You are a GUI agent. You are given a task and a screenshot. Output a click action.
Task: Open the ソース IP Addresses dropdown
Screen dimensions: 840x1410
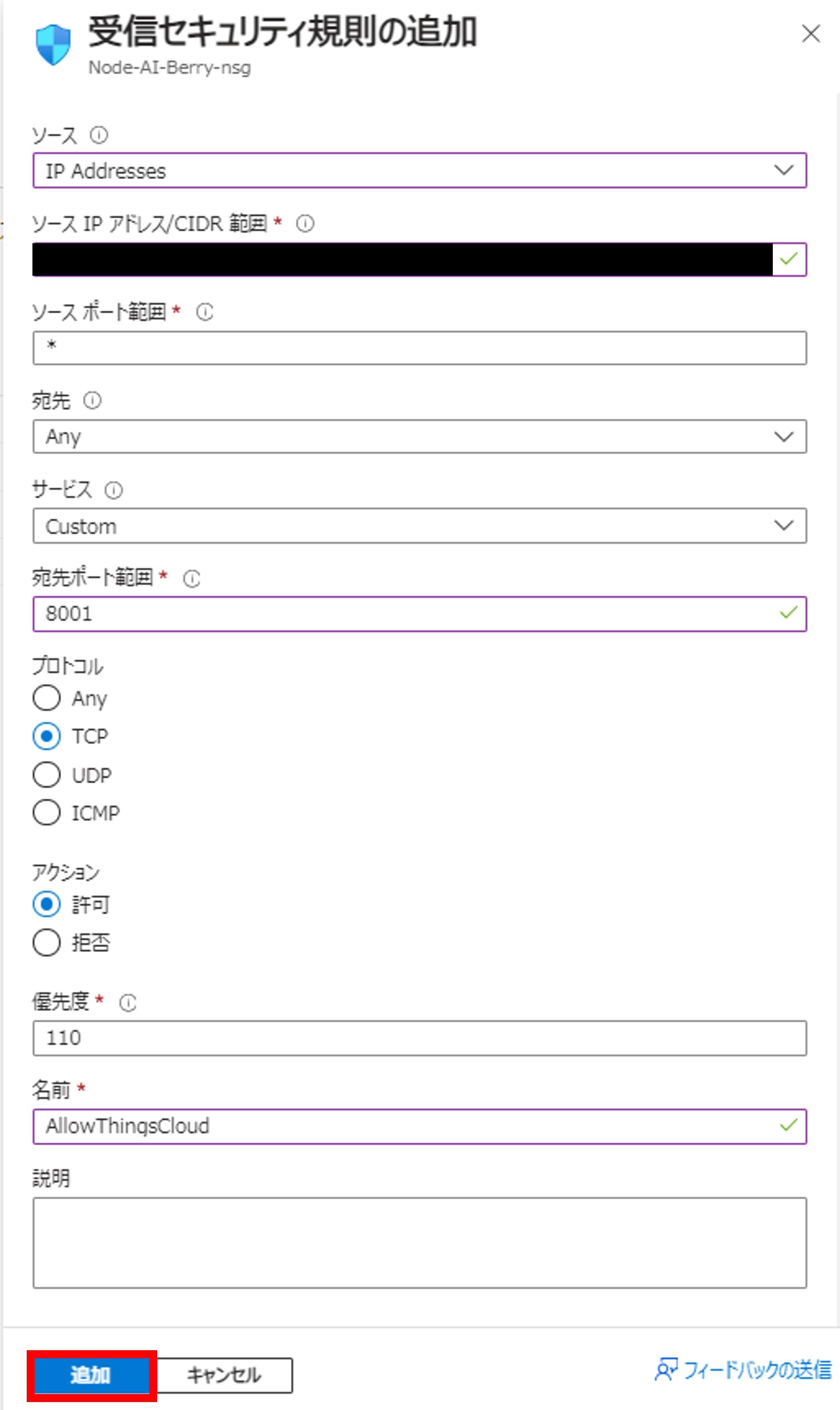click(419, 170)
